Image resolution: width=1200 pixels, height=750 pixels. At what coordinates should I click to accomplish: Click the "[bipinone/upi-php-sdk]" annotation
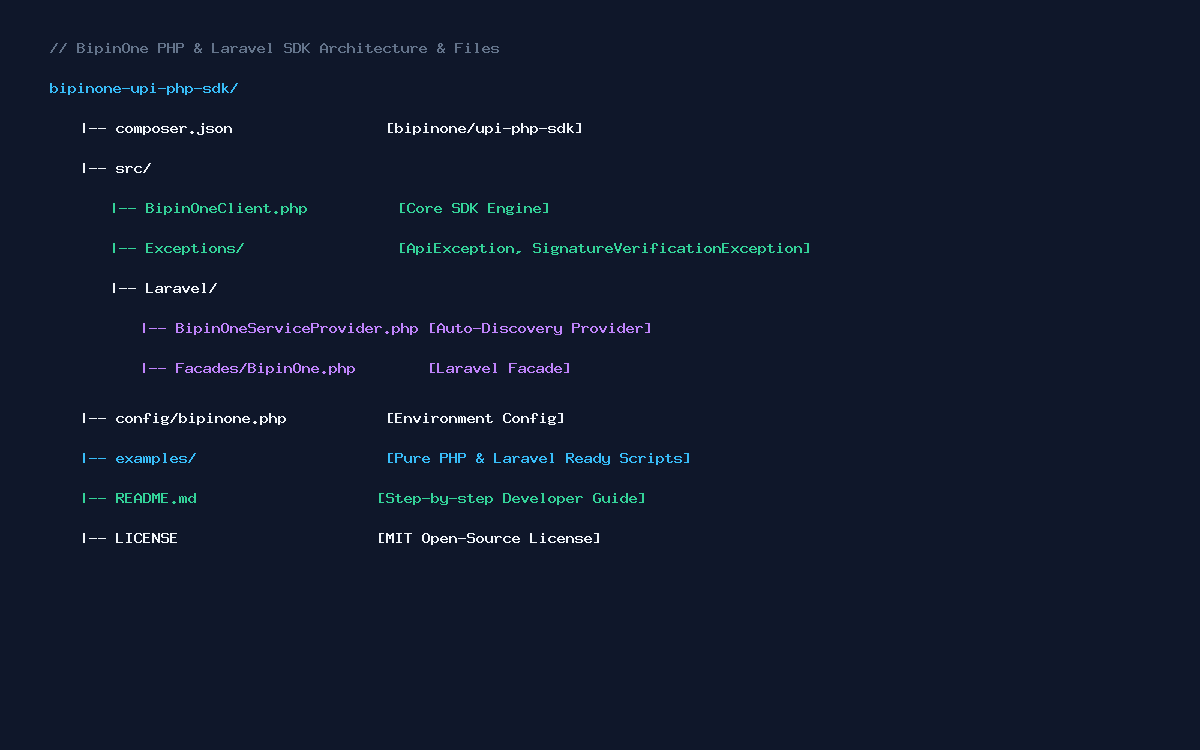coord(484,128)
